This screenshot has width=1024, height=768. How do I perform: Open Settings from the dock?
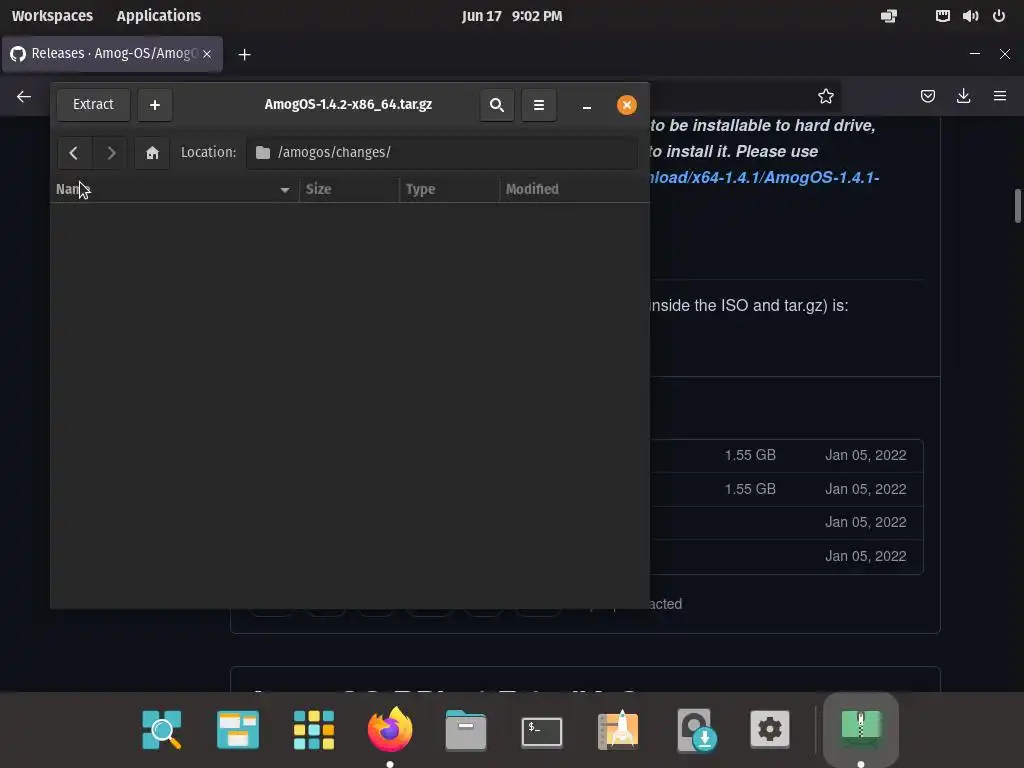770,729
